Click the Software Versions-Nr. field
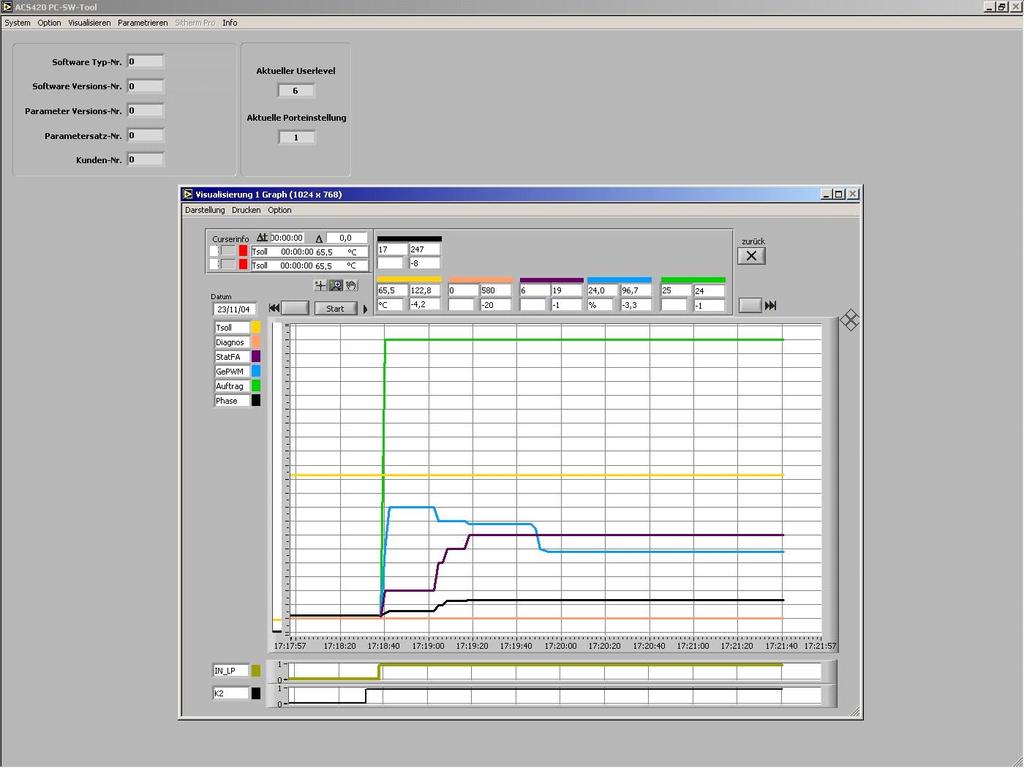 (x=145, y=86)
